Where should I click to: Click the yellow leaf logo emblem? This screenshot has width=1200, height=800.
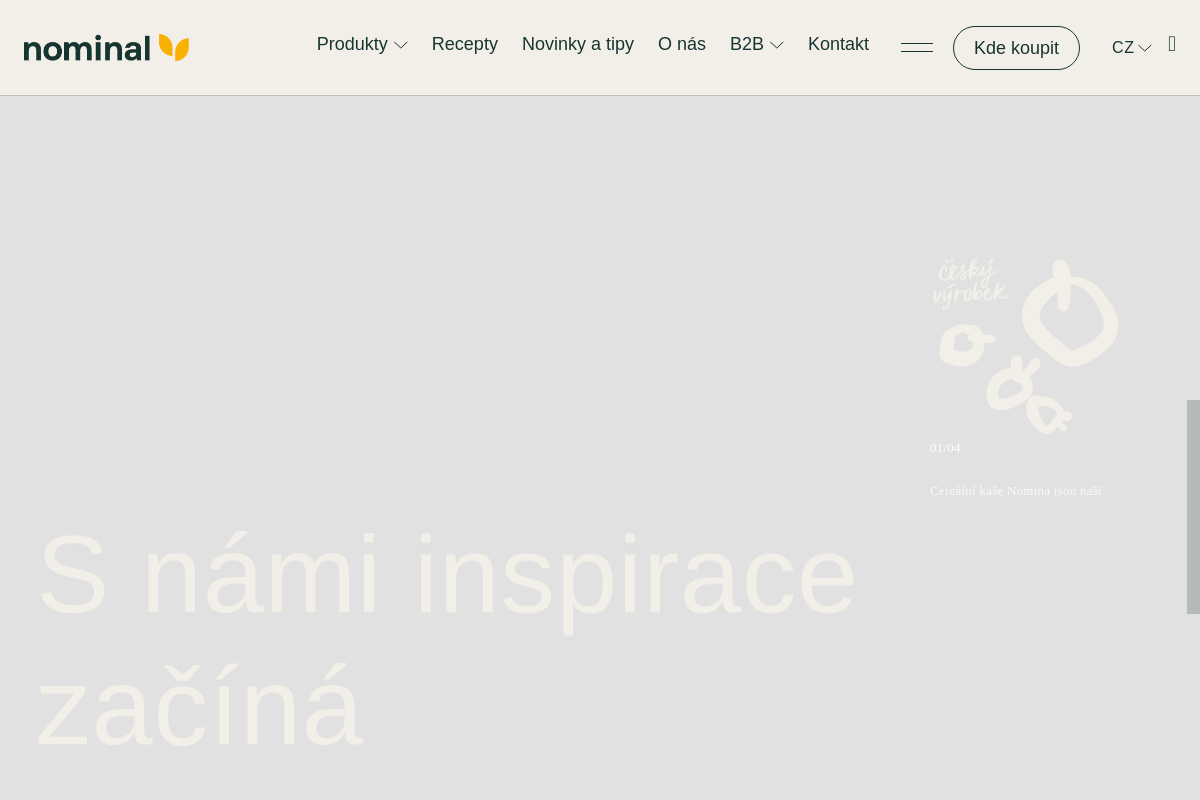point(174,47)
